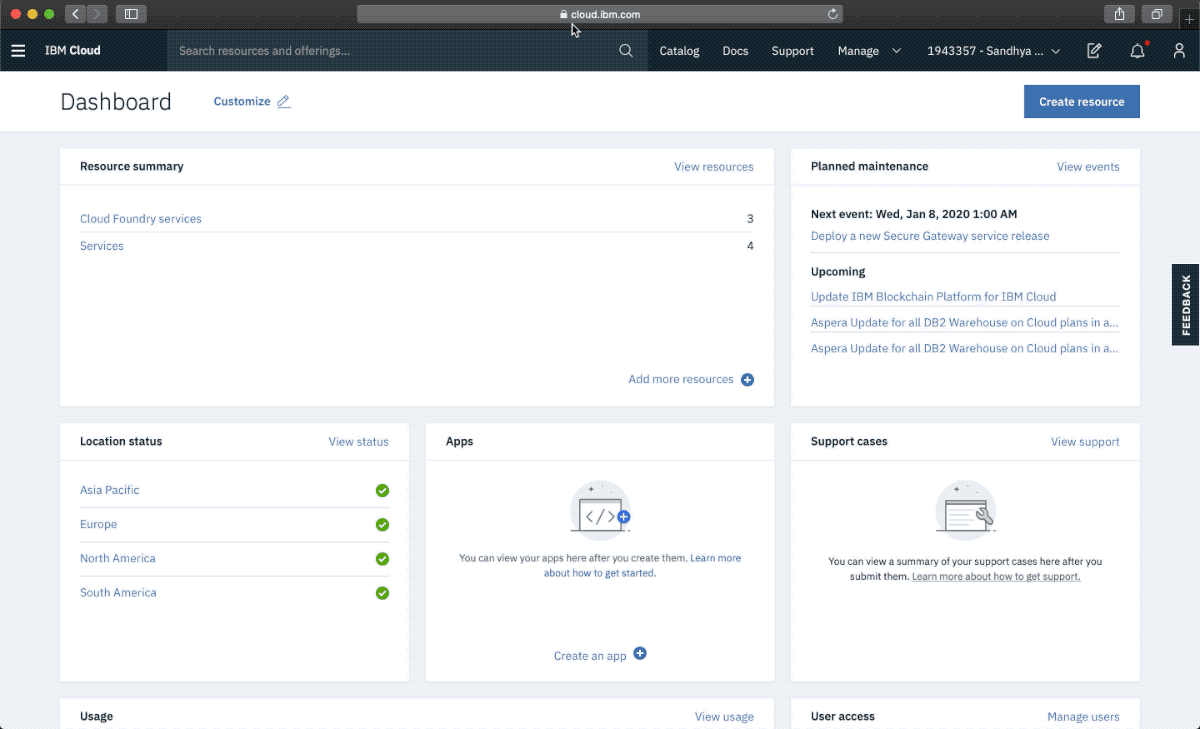
Task: Open a new tab with the plus button
Action: pyautogui.click(x=1189, y=18)
